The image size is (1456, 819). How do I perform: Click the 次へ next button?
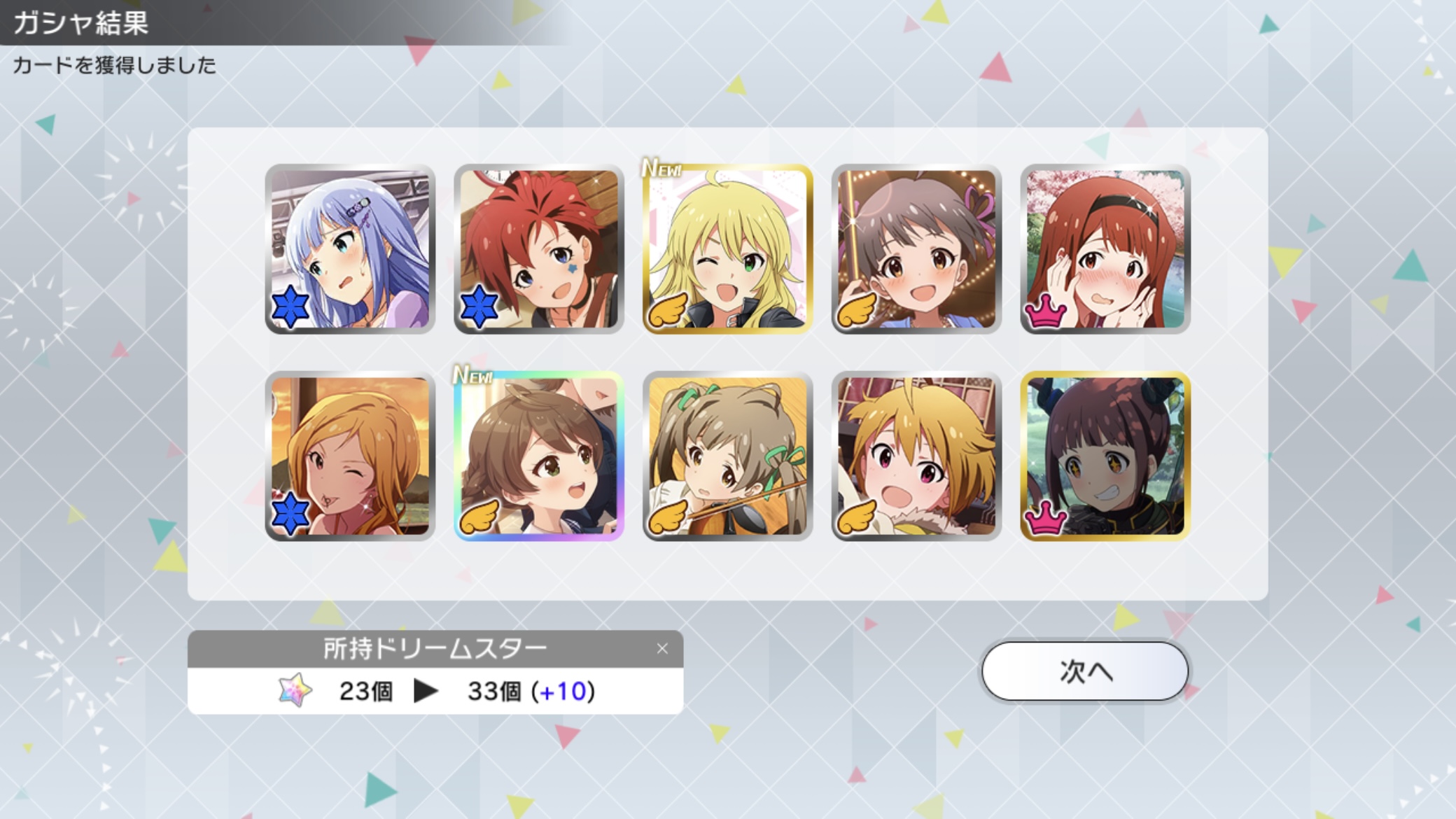point(1085,671)
